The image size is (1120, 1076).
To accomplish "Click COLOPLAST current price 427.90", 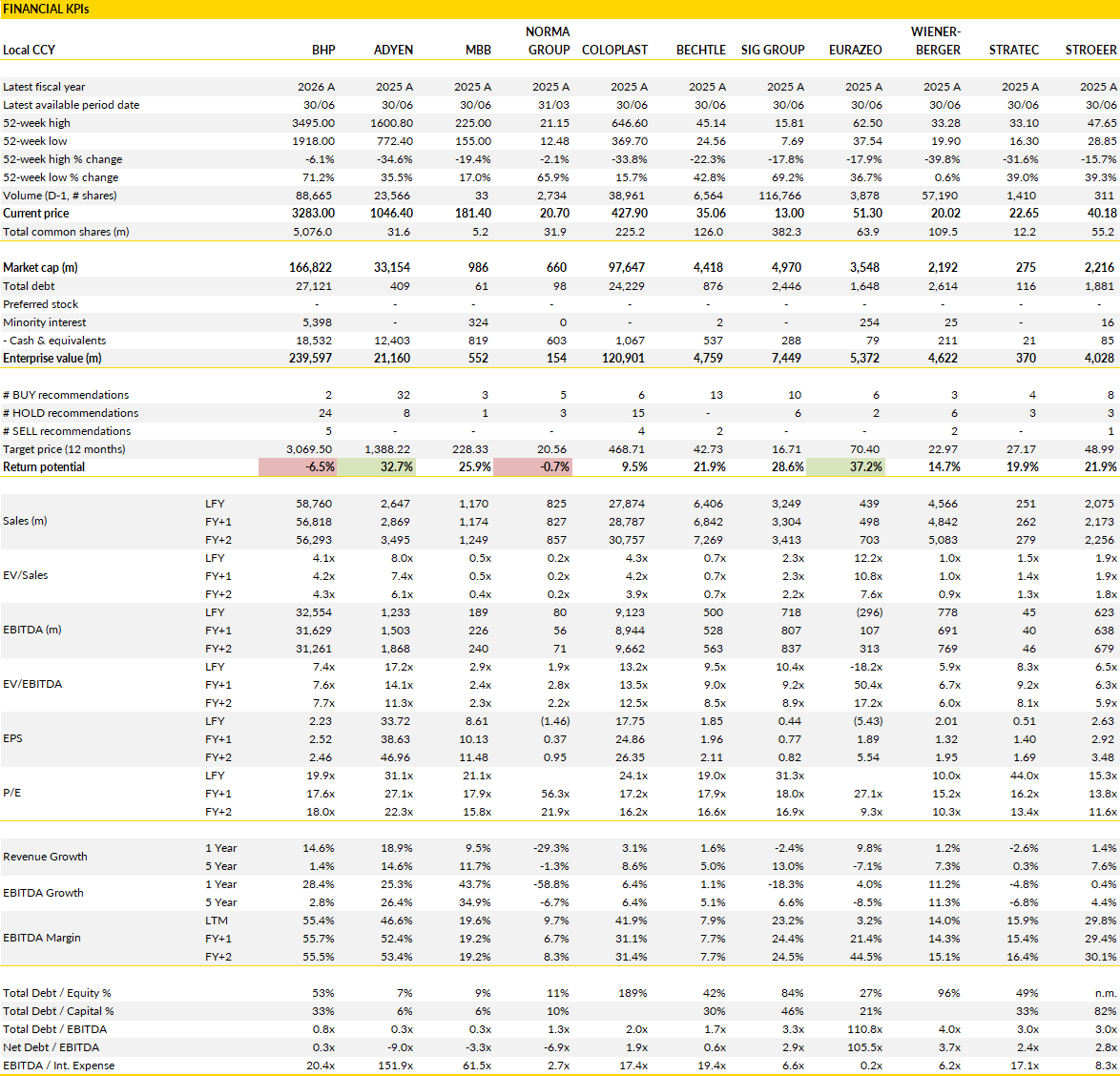I will pyautogui.click(x=629, y=213).
